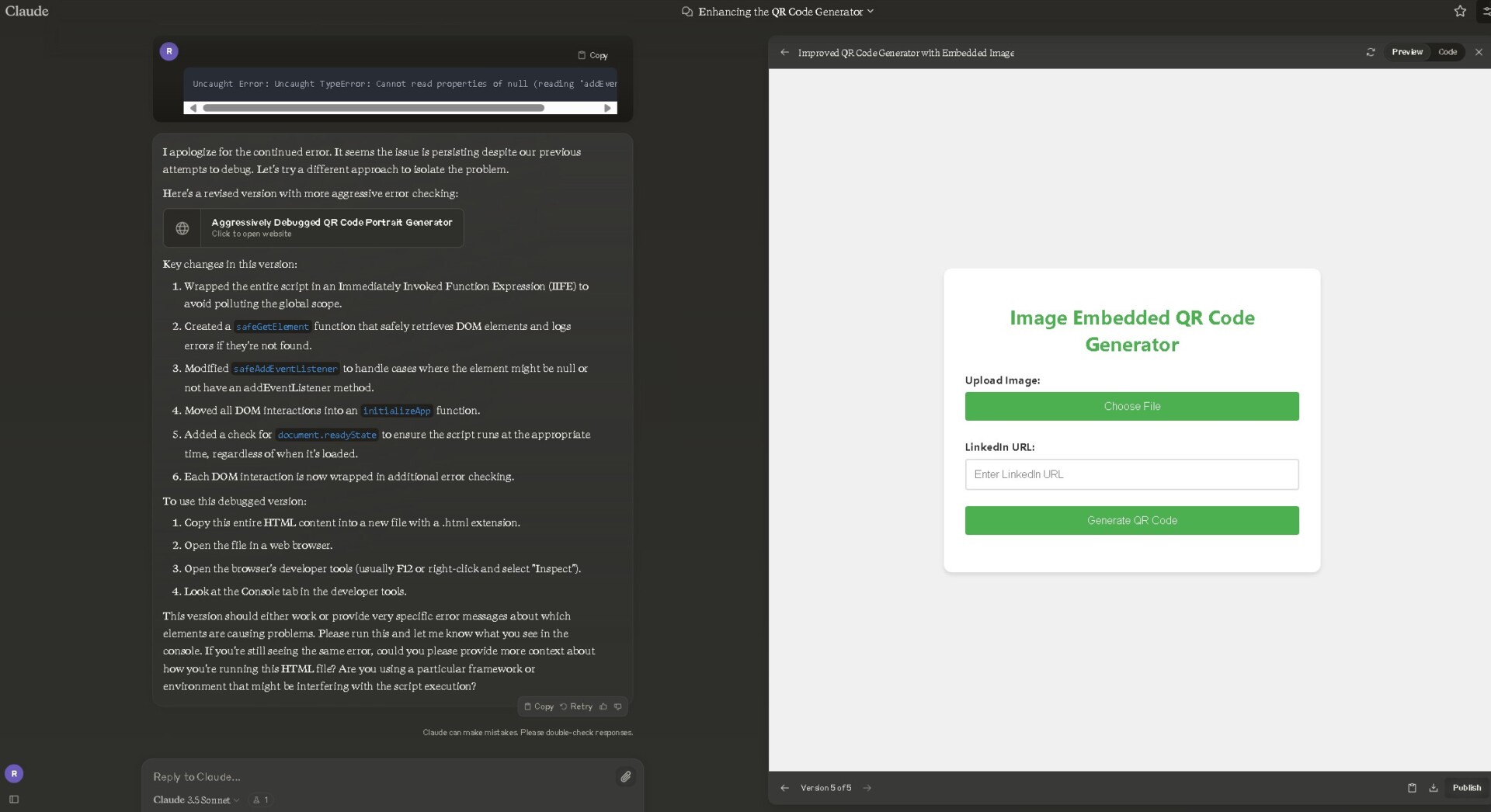Viewport: 1491px width, 812px height.
Task: Download the QR code generator artifact
Action: pyautogui.click(x=1433, y=788)
